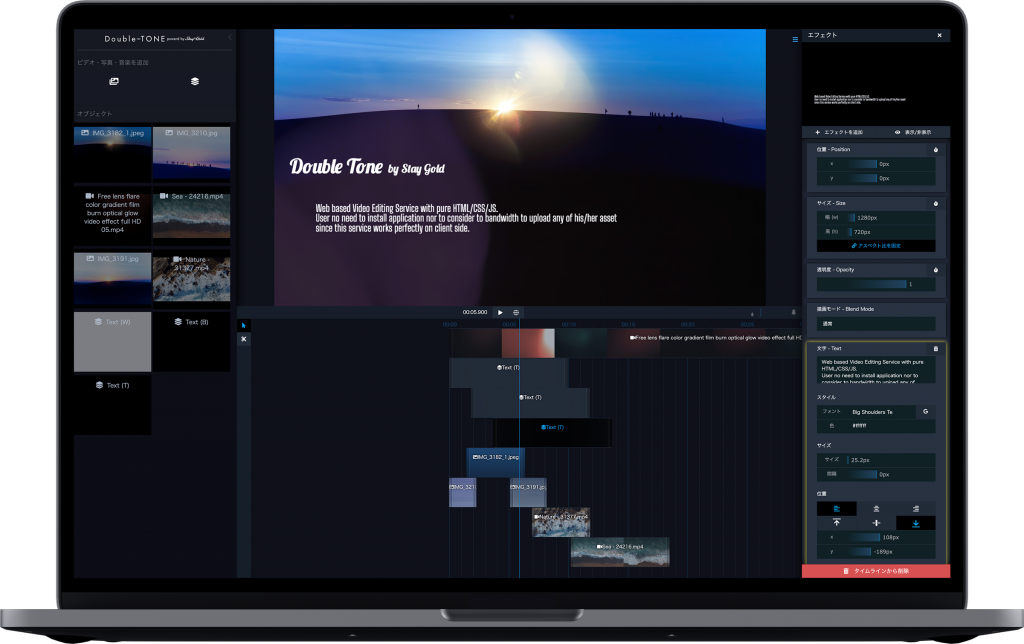Select the Sea - 24216.mp4 clip on the timeline

(x=620, y=552)
